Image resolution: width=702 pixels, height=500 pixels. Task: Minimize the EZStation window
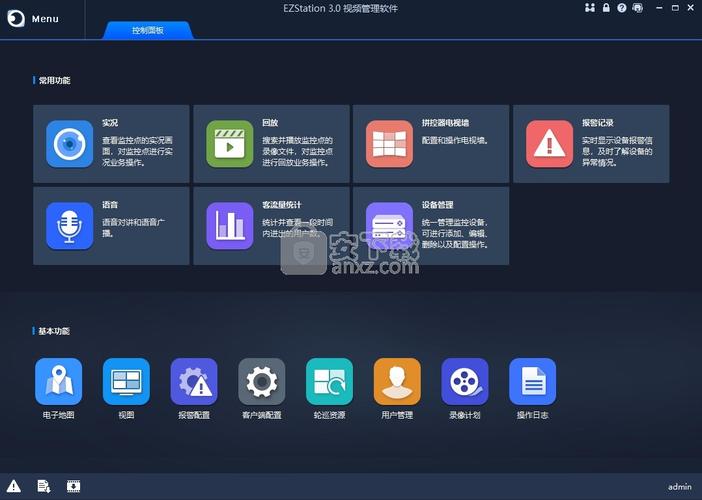click(x=659, y=8)
